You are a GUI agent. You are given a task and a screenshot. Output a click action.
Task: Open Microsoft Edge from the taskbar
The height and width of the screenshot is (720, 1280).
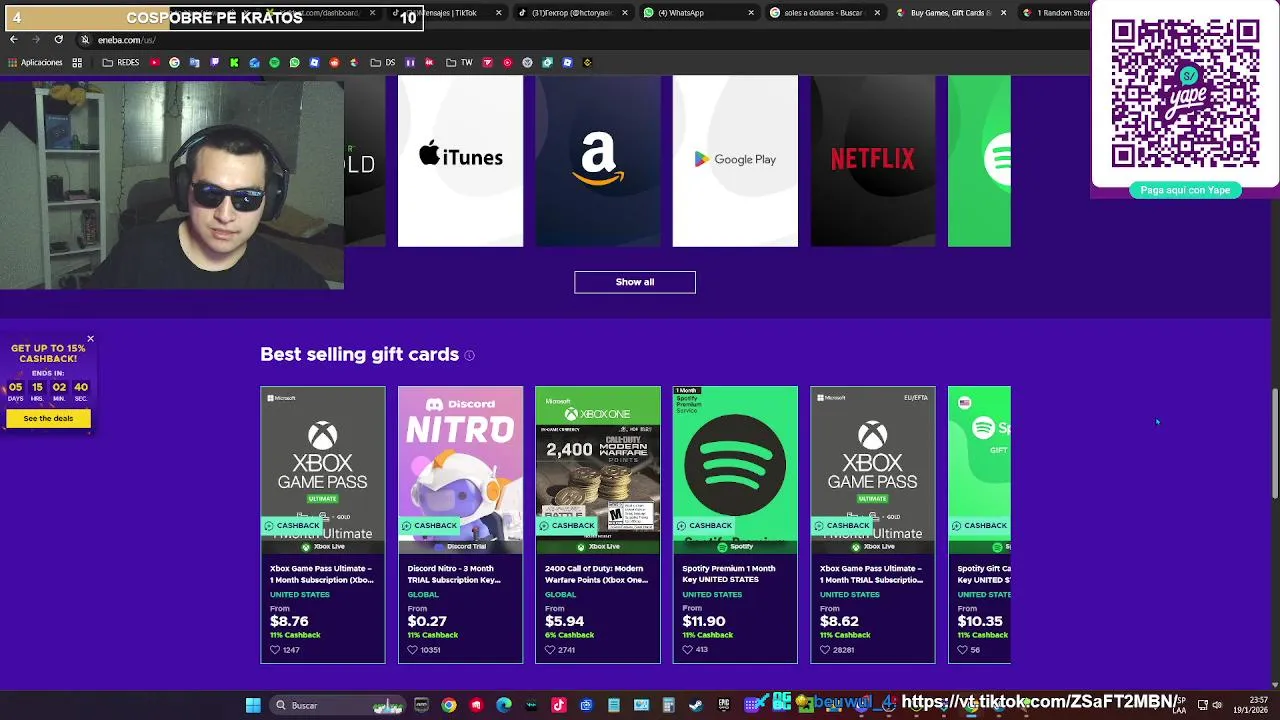[504, 705]
